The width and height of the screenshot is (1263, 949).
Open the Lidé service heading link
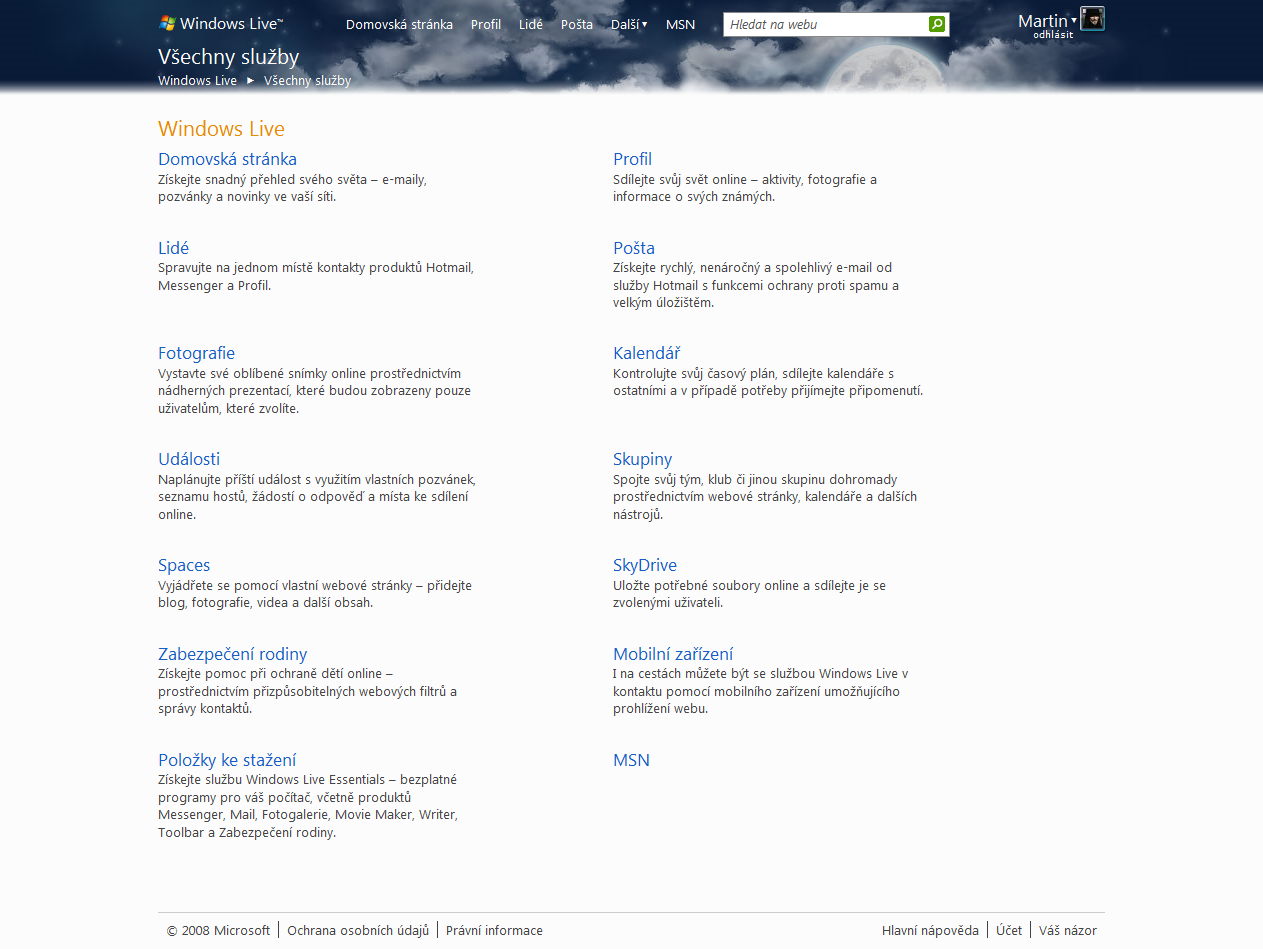173,248
